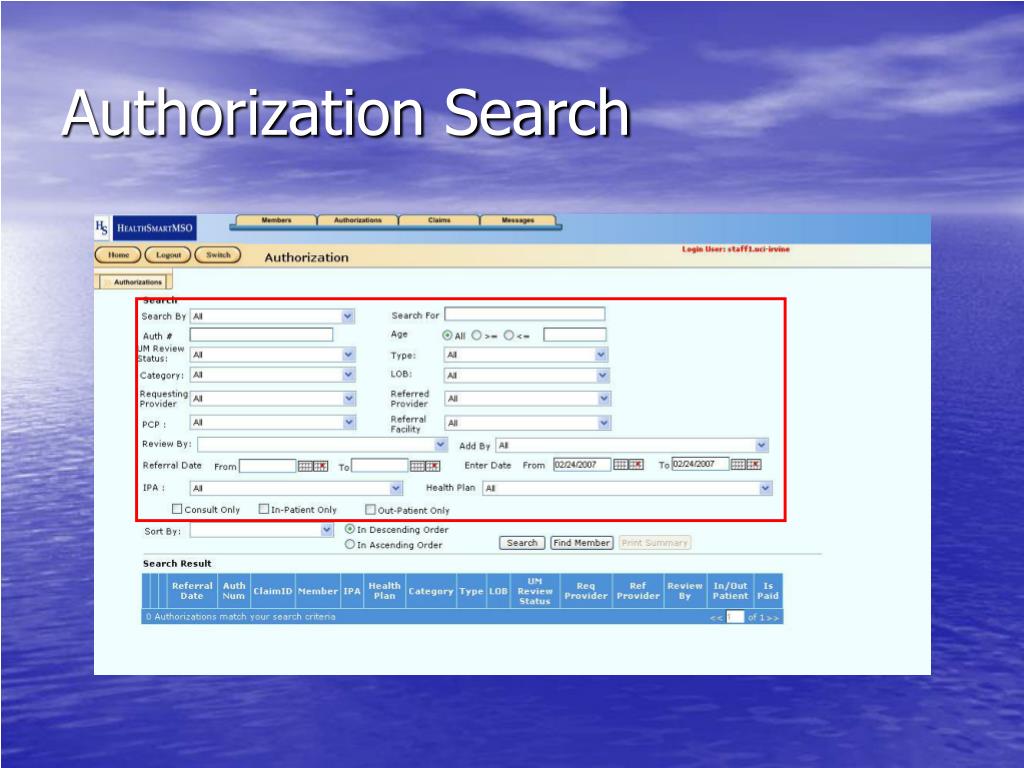This screenshot has width=1024, height=768.
Task: Click the Referral Date To field
Action: [x=380, y=466]
